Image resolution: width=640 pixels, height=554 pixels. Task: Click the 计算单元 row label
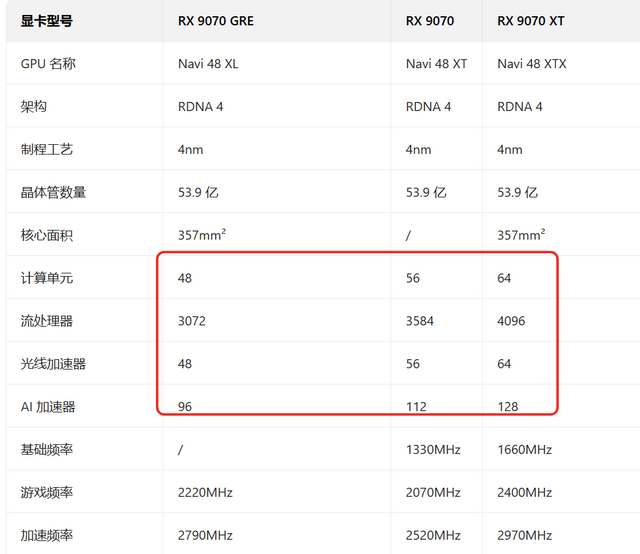(x=47, y=278)
